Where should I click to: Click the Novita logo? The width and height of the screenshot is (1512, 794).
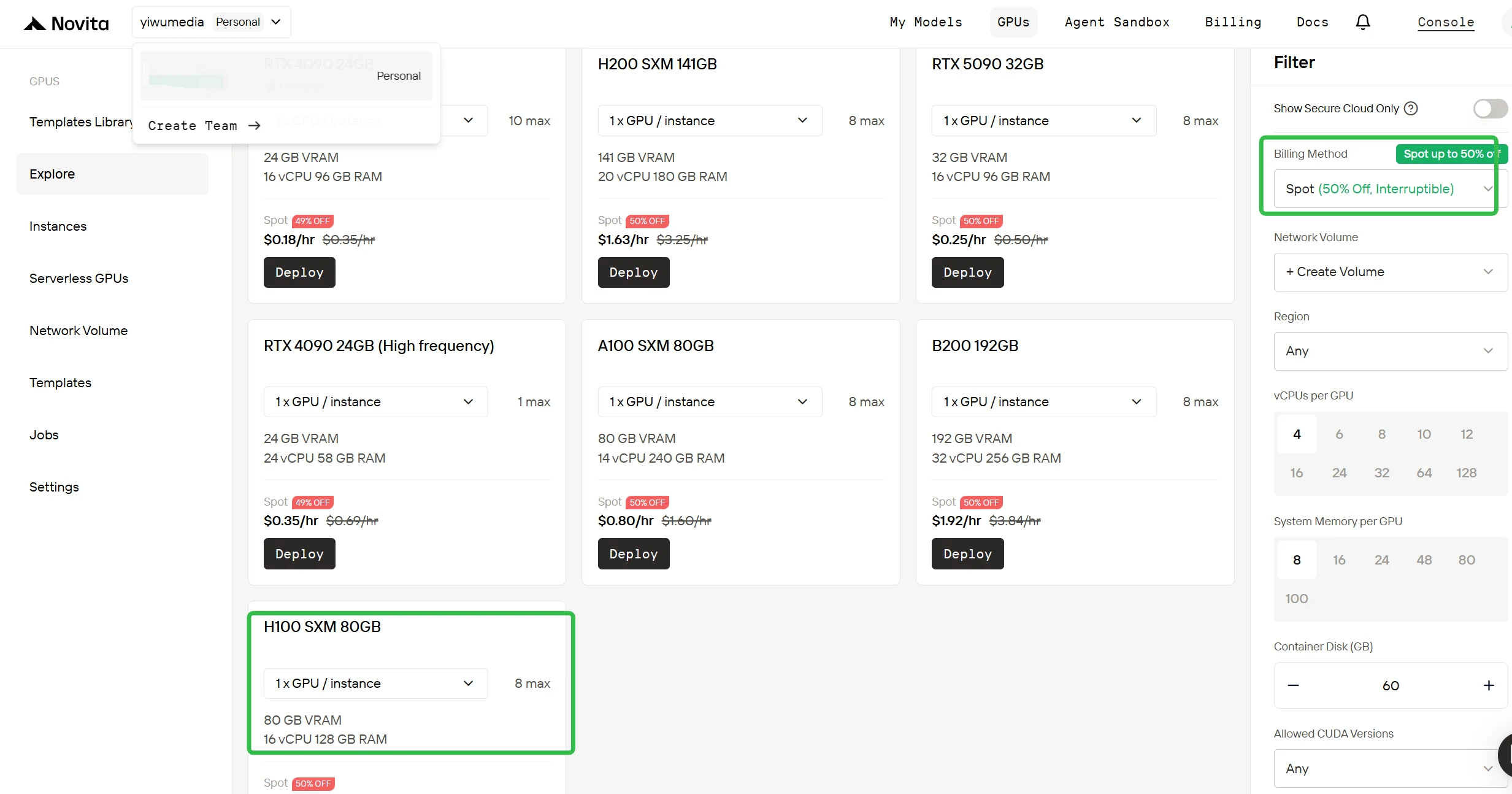click(66, 23)
